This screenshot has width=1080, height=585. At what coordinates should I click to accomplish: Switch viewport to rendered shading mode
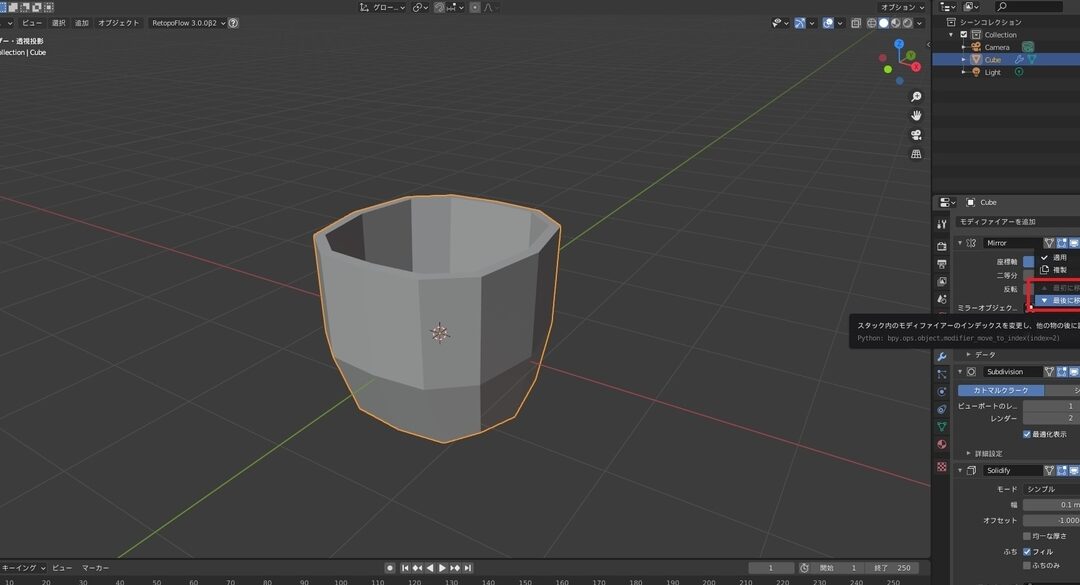pos(908,24)
